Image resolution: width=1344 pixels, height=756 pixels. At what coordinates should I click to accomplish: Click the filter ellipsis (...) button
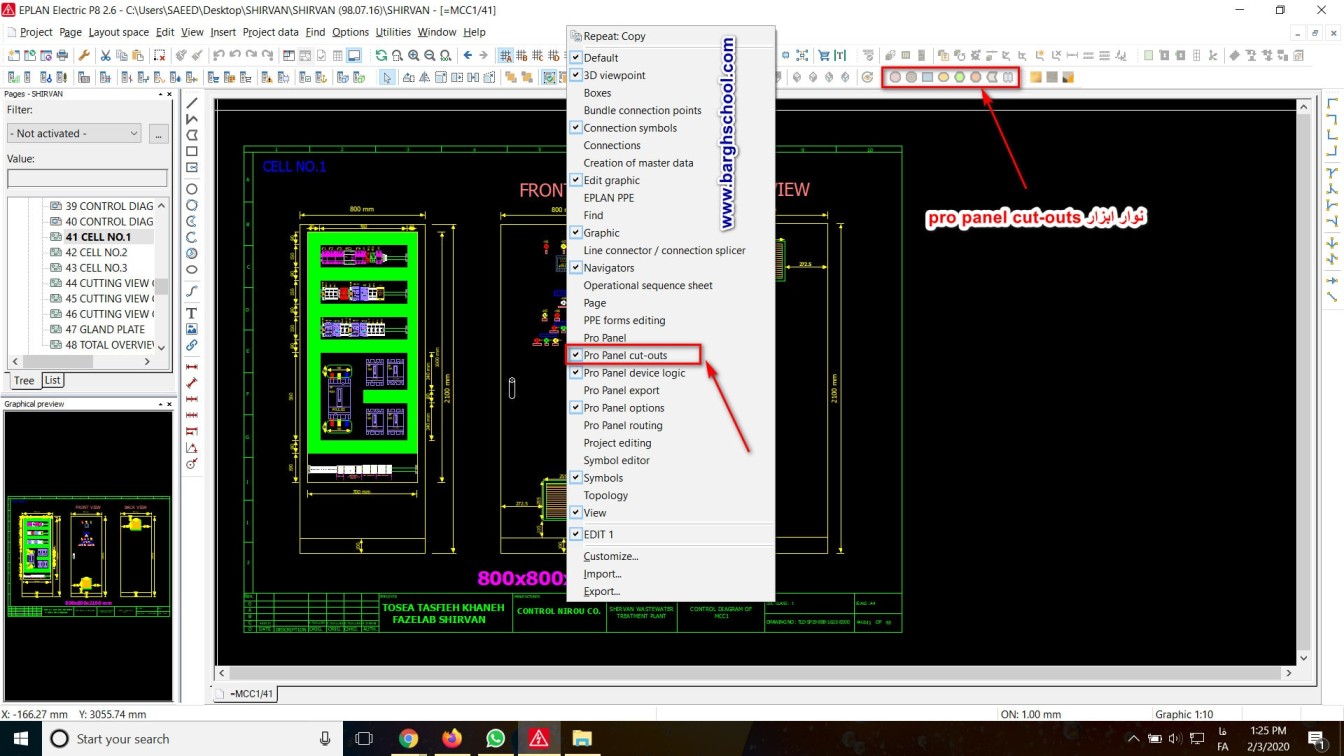[x=158, y=133]
